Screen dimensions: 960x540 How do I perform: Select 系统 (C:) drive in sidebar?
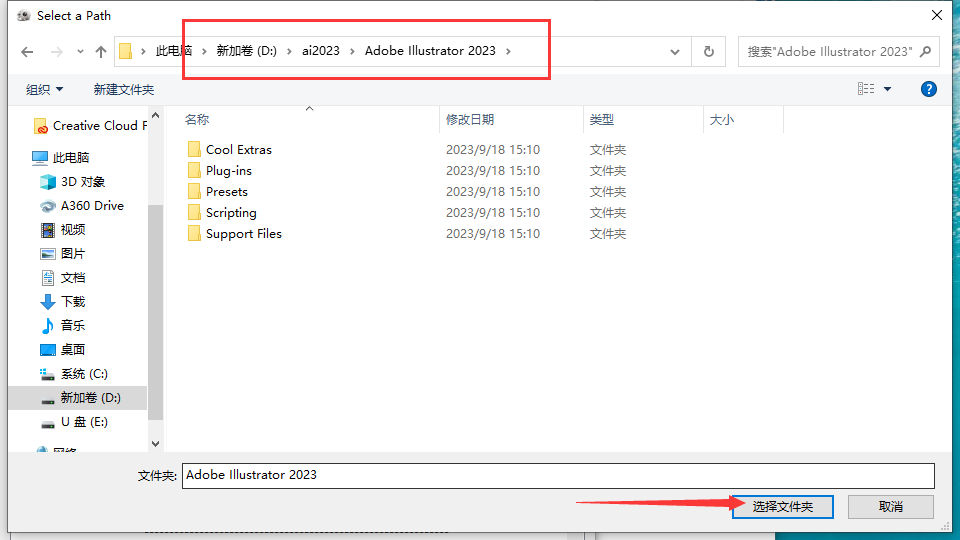pos(73,373)
